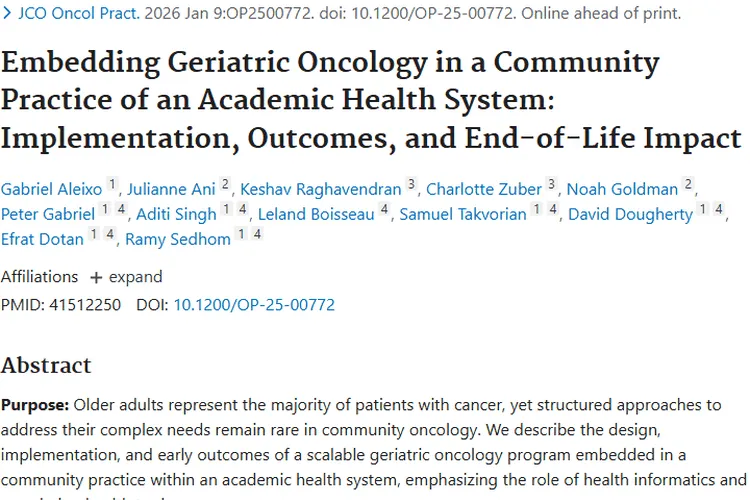Open author Charlotte Zuber's page

483,189
